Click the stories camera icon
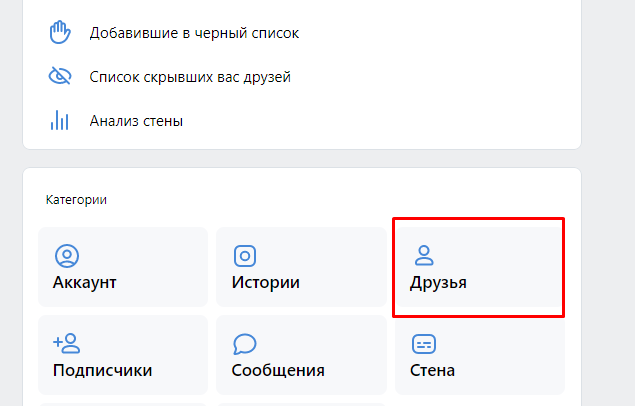Image resolution: width=635 pixels, height=406 pixels. pos(245,256)
